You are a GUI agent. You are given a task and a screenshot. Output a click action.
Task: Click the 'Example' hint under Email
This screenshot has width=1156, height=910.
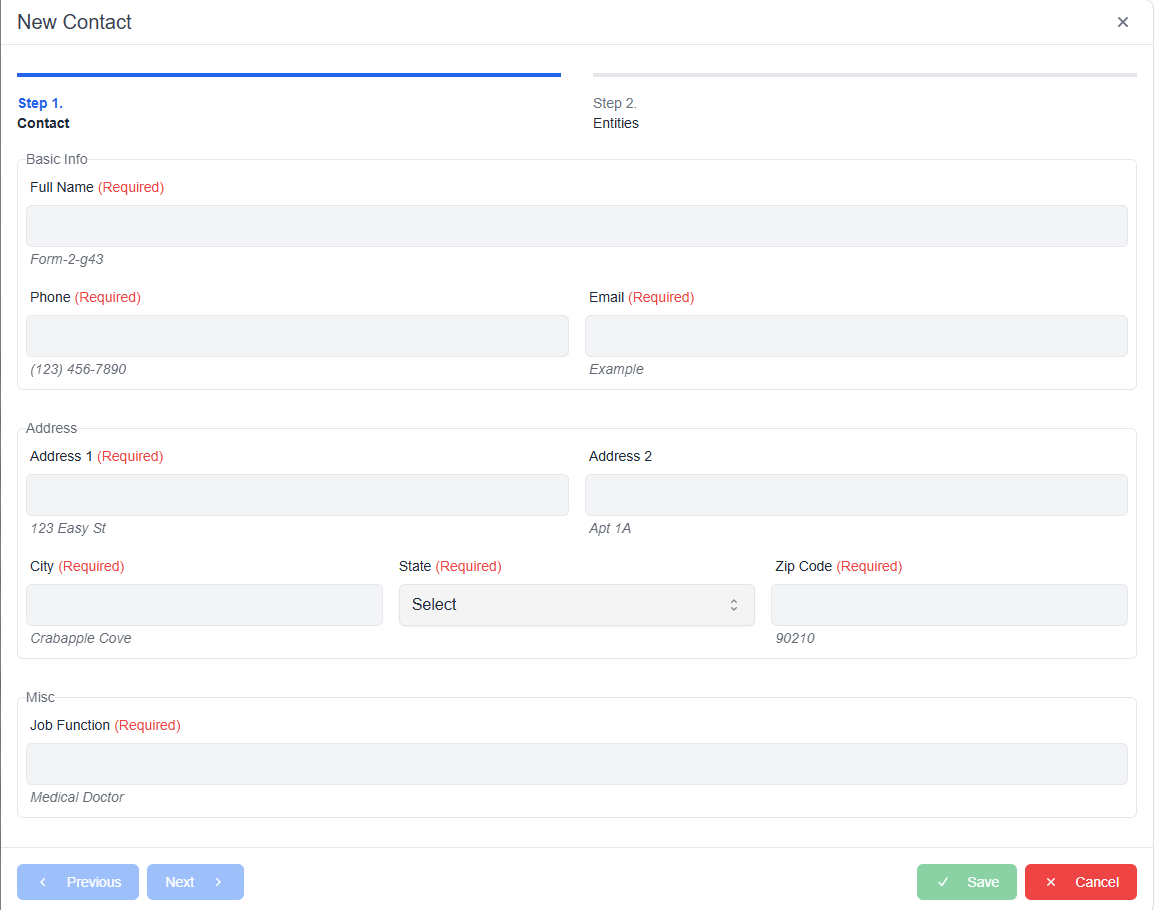coord(616,369)
